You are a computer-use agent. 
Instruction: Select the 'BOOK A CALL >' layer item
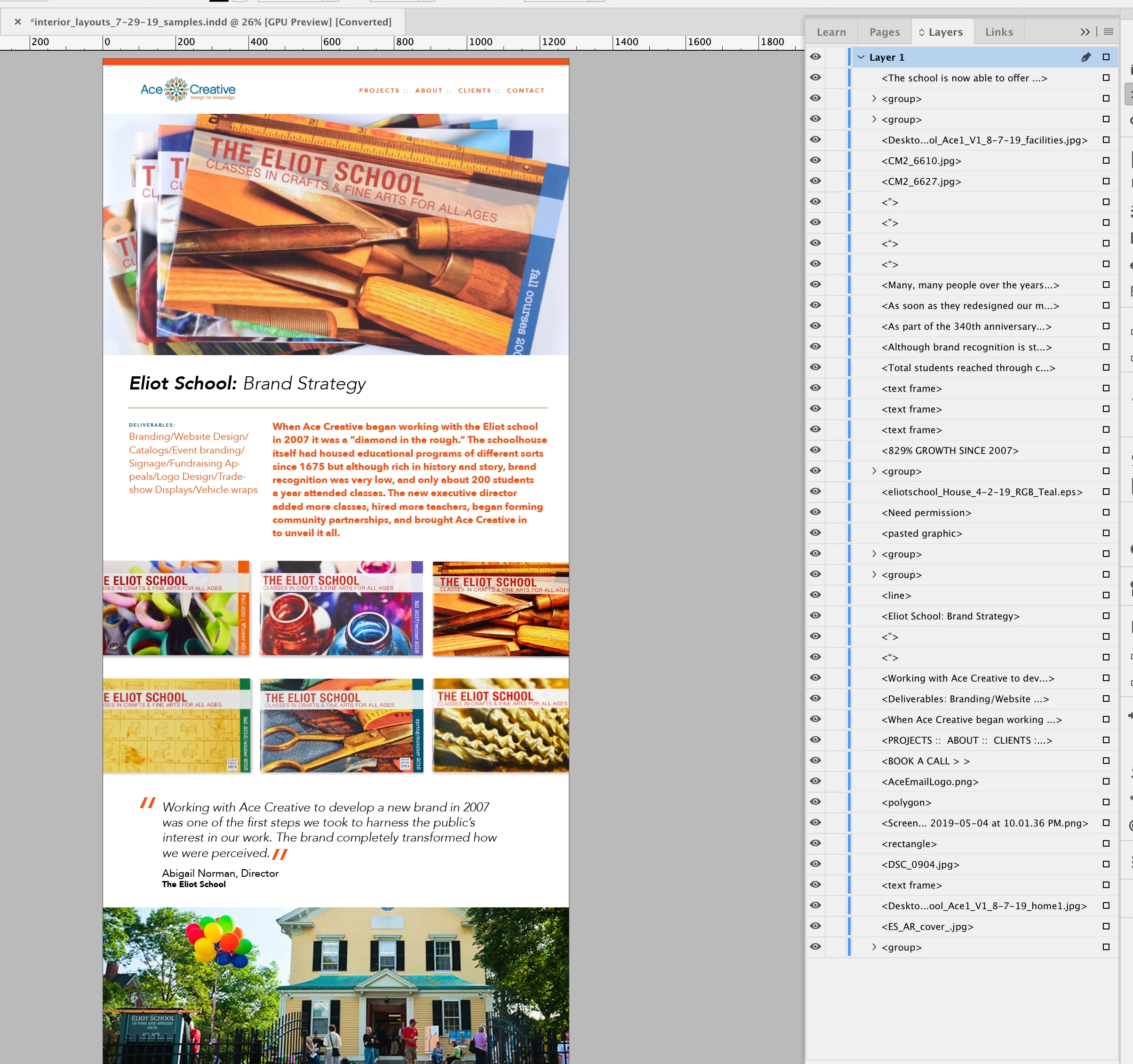click(x=925, y=761)
